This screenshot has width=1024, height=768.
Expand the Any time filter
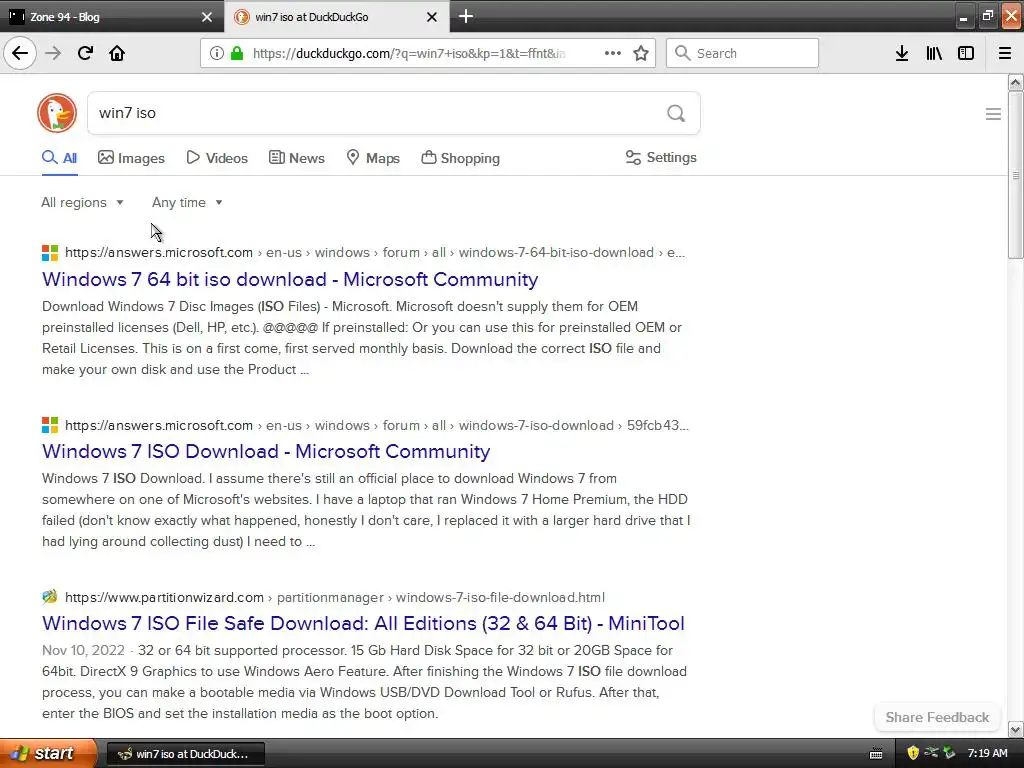click(x=187, y=202)
